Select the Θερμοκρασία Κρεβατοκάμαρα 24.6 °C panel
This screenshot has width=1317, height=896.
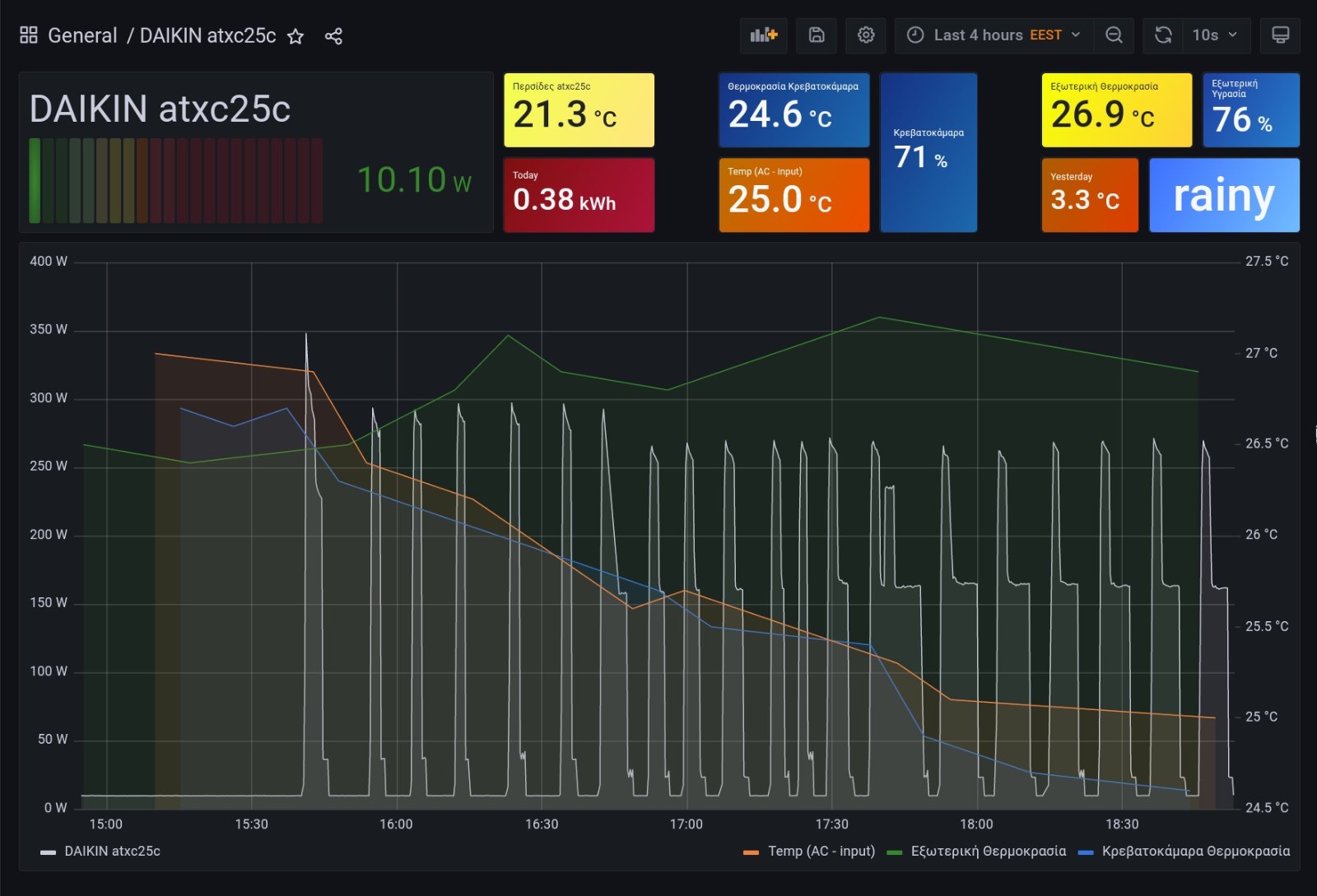[x=793, y=110]
